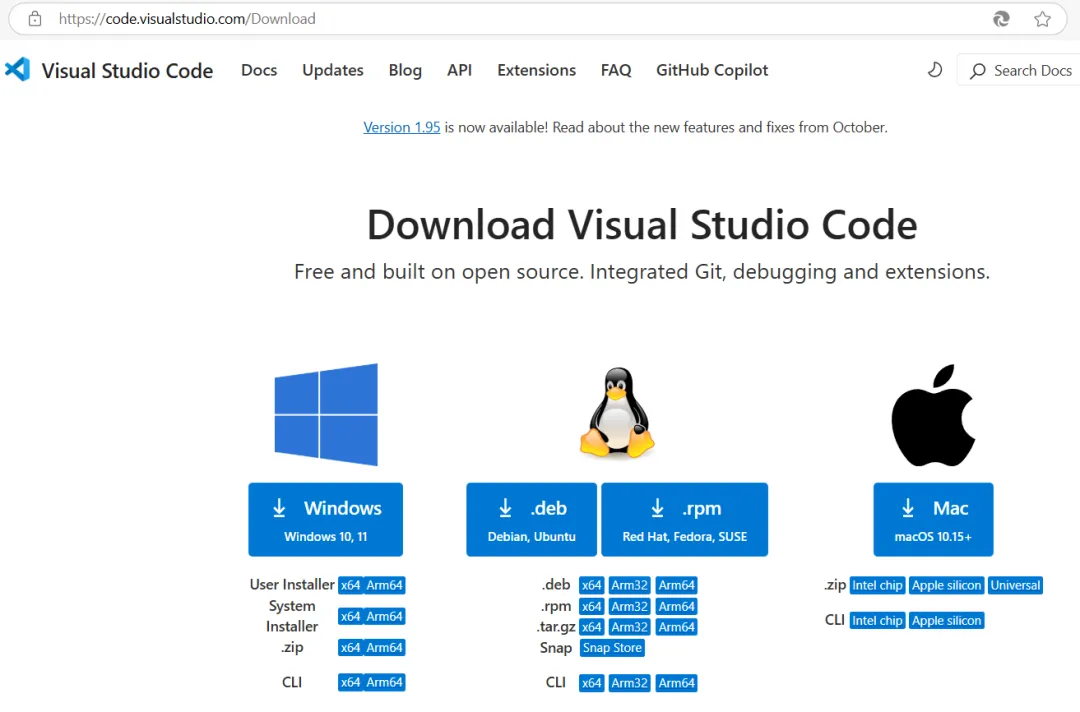This screenshot has height=712, width=1080.
Task: Toggle the dark theme moon icon
Action: [x=935, y=70]
